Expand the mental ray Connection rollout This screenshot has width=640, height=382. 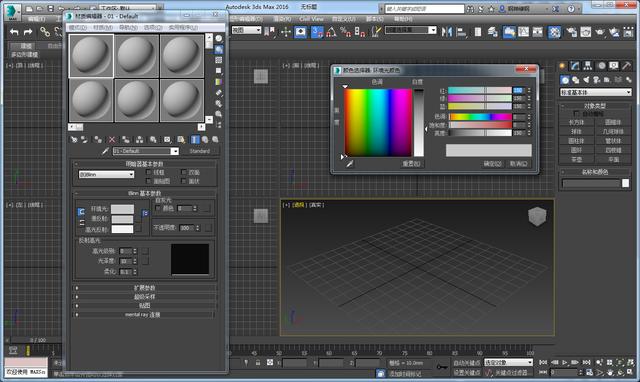[x=144, y=315]
